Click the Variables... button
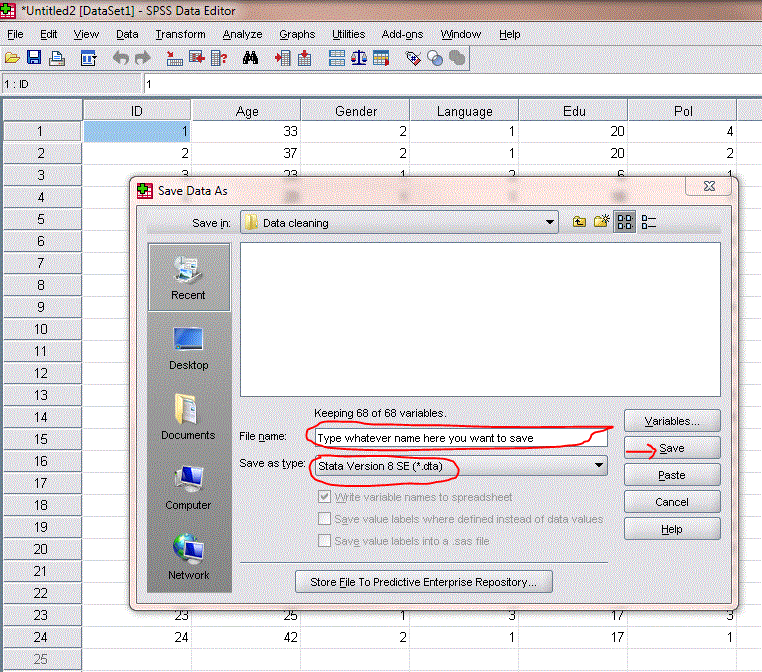This screenshot has height=672, width=762. [x=672, y=421]
